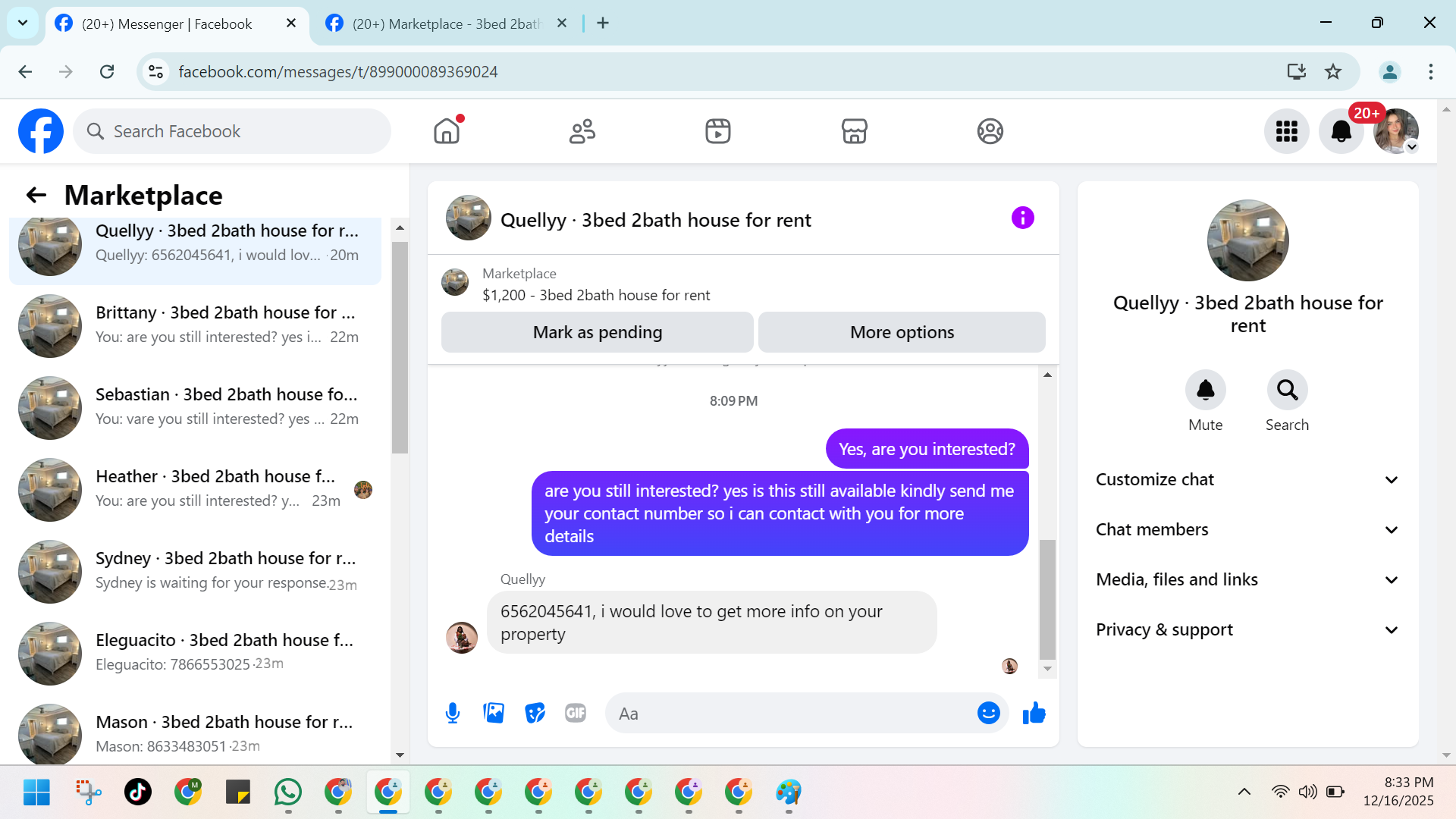
Task: Open the emoji picker in message box
Action: (x=989, y=714)
